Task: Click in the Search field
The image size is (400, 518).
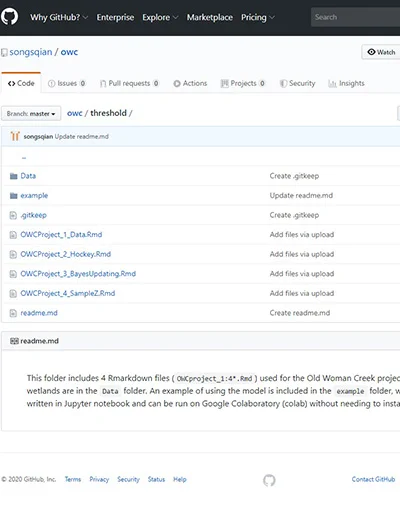Action: click(355, 17)
